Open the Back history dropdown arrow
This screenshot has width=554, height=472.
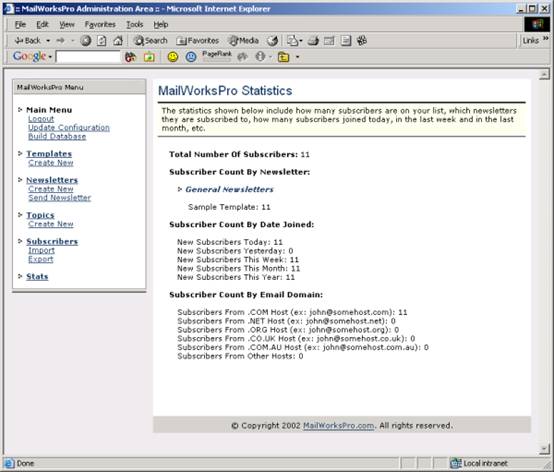pos(48,41)
